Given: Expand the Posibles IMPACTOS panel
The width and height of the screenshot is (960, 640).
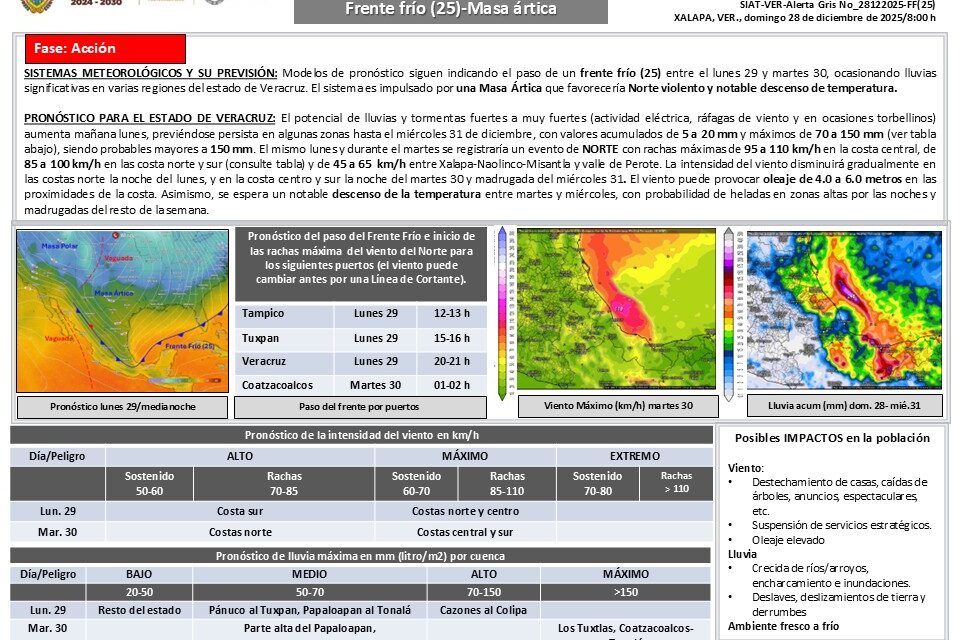Looking at the screenshot, I should 832,437.
